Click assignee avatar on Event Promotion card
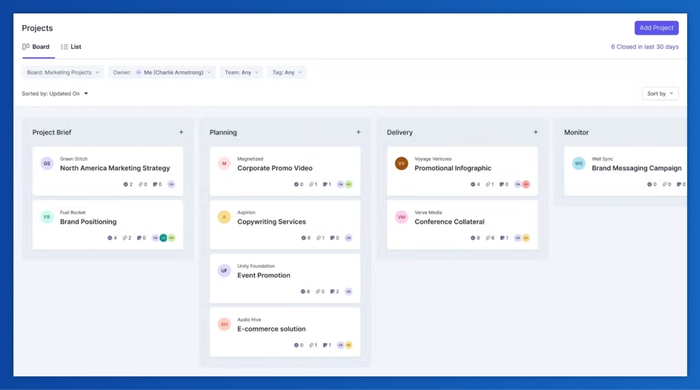 pyautogui.click(x=349, y=291)
